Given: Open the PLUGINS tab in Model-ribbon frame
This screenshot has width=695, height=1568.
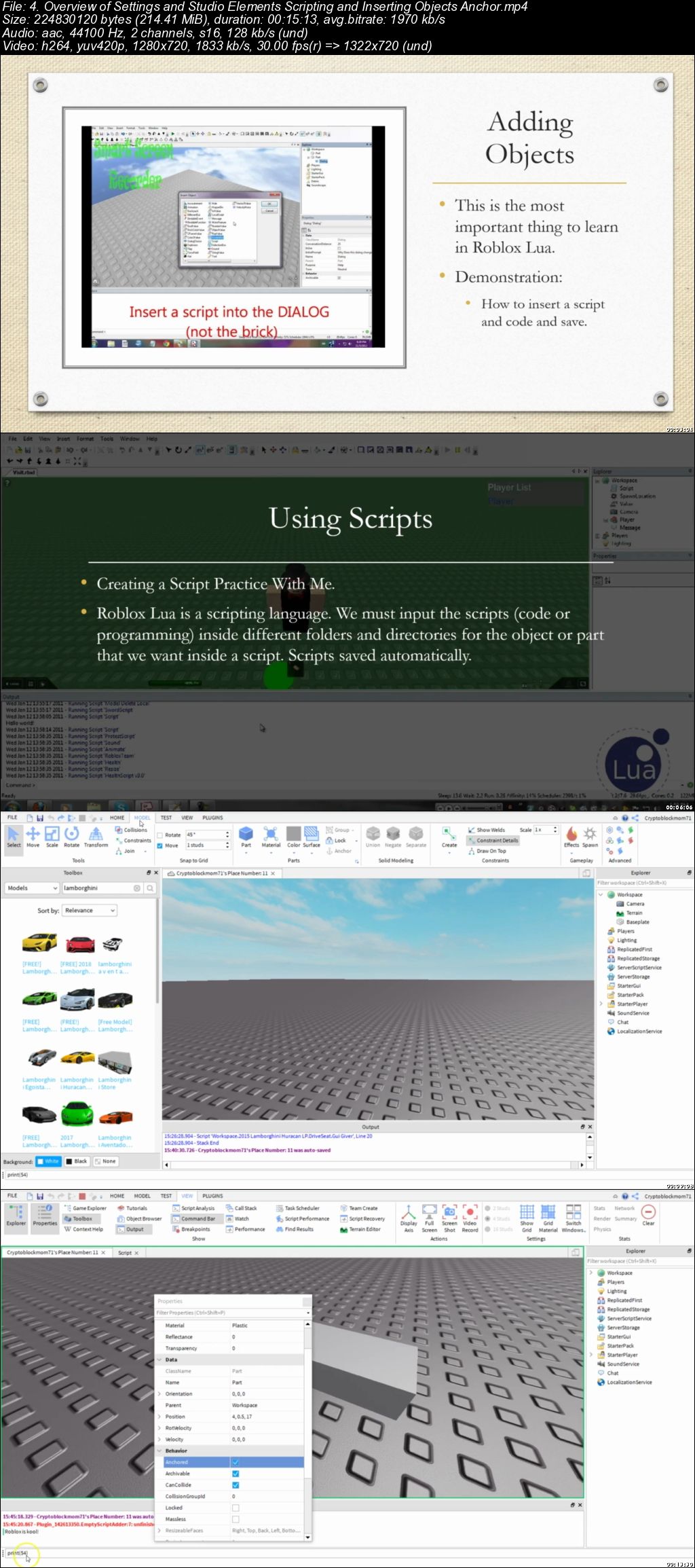Looking at the screenshot, I should tap(212, 818).
